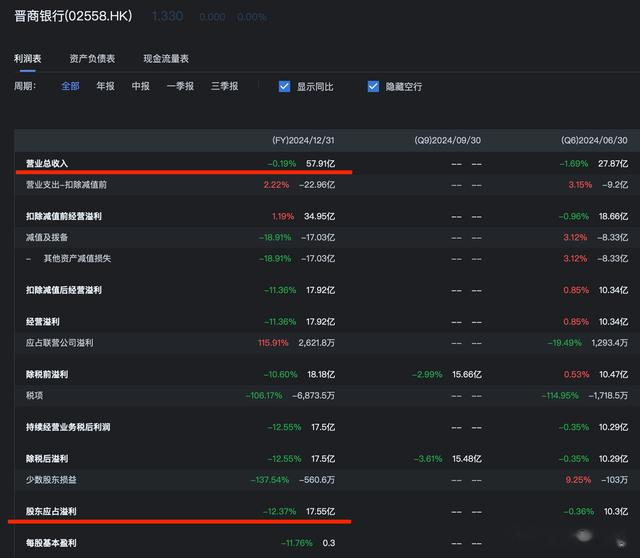Toggle the 隐藏空行 checkbox
The width and height of the screenshot is (640, 558).
[374, 86]
